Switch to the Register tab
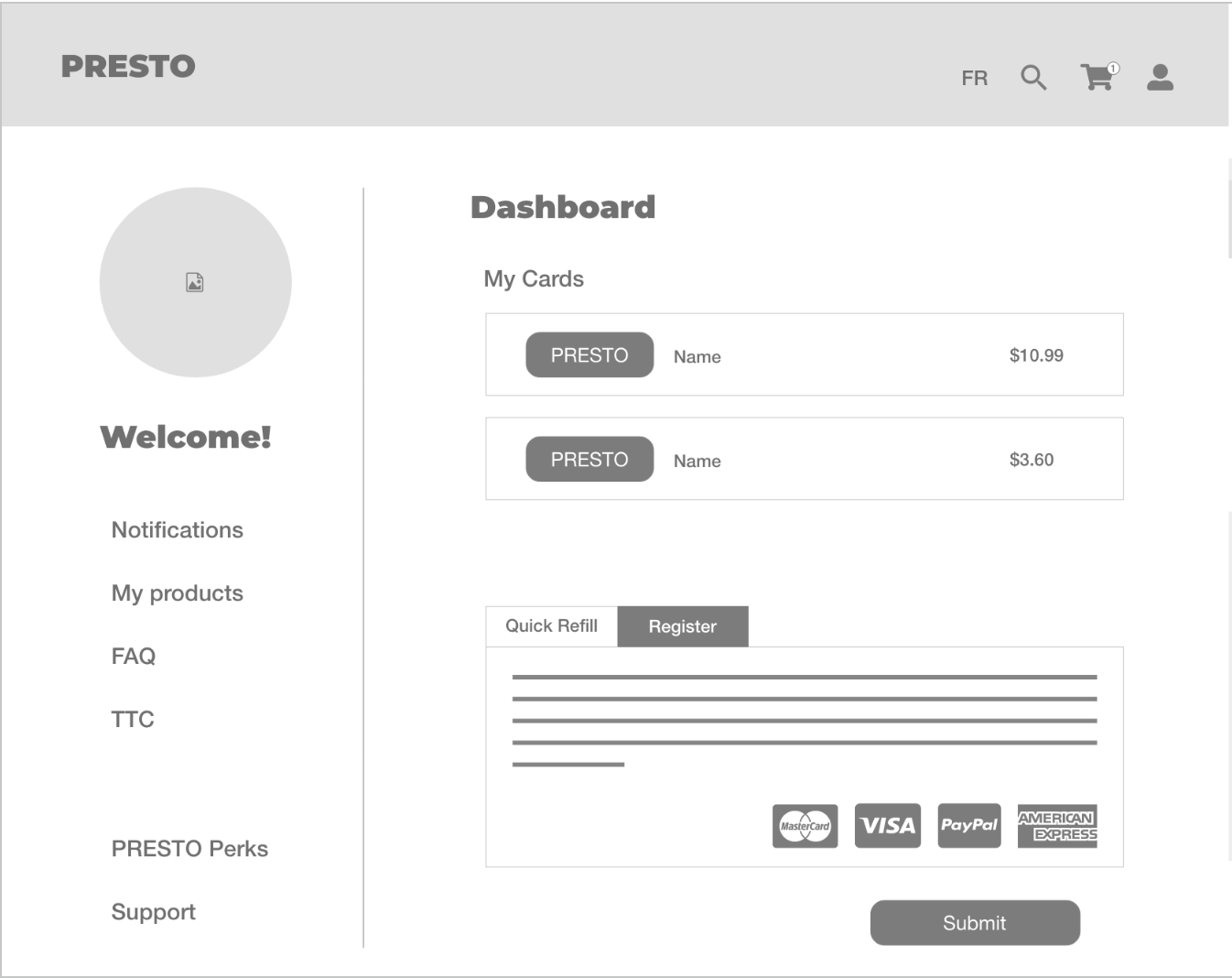The width and height of the screenshot is (1232, 978). point(683,626)
